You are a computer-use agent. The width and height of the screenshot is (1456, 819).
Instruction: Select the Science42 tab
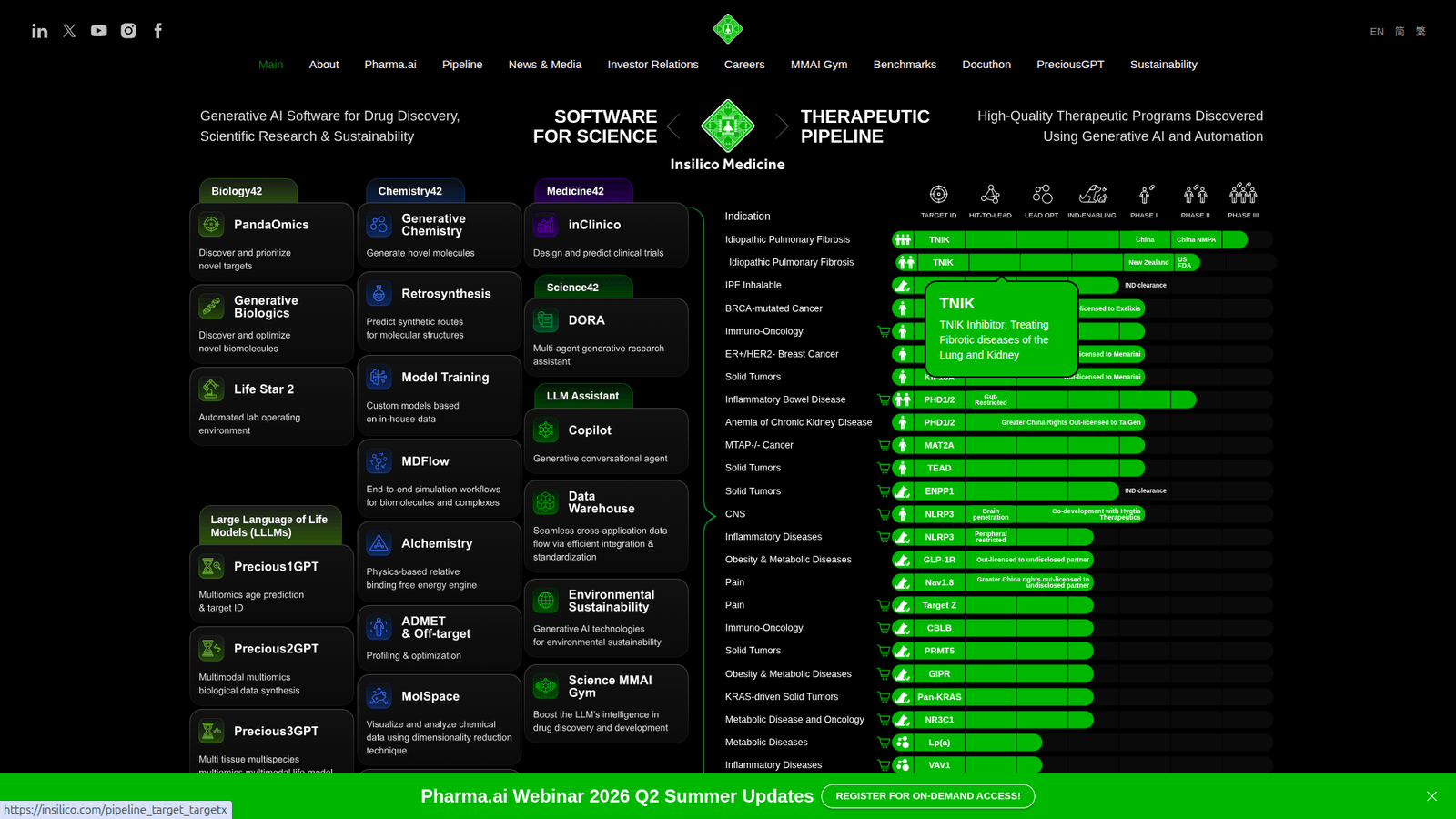(583, 287)
